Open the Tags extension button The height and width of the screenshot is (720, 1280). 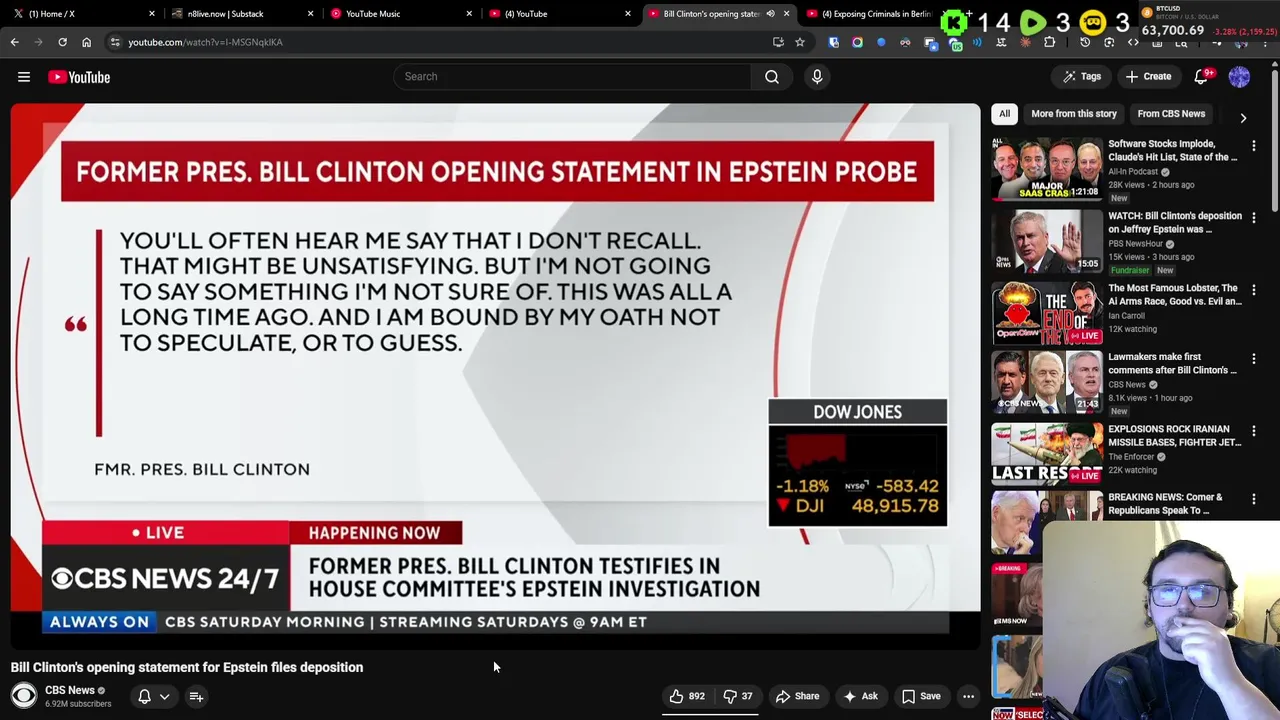tap(1081, 76)
